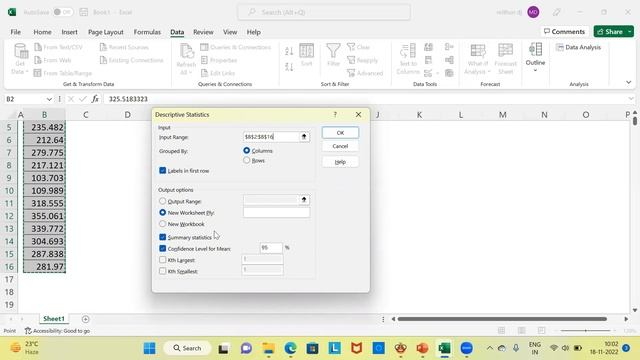The width and height of the screenshot is (640, 360).
Task: Toggle the Summary statistics checkbox
Action: click(162, 237)
